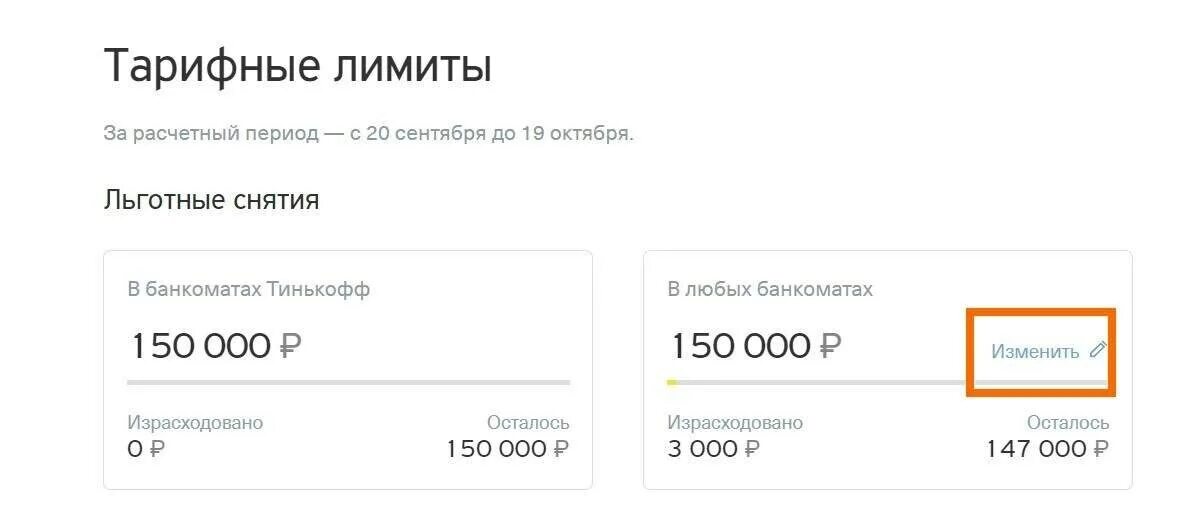Click the yellow filled part of progress bar
The height and width of the screenshot is (527, 1179).
coord(672,382)
